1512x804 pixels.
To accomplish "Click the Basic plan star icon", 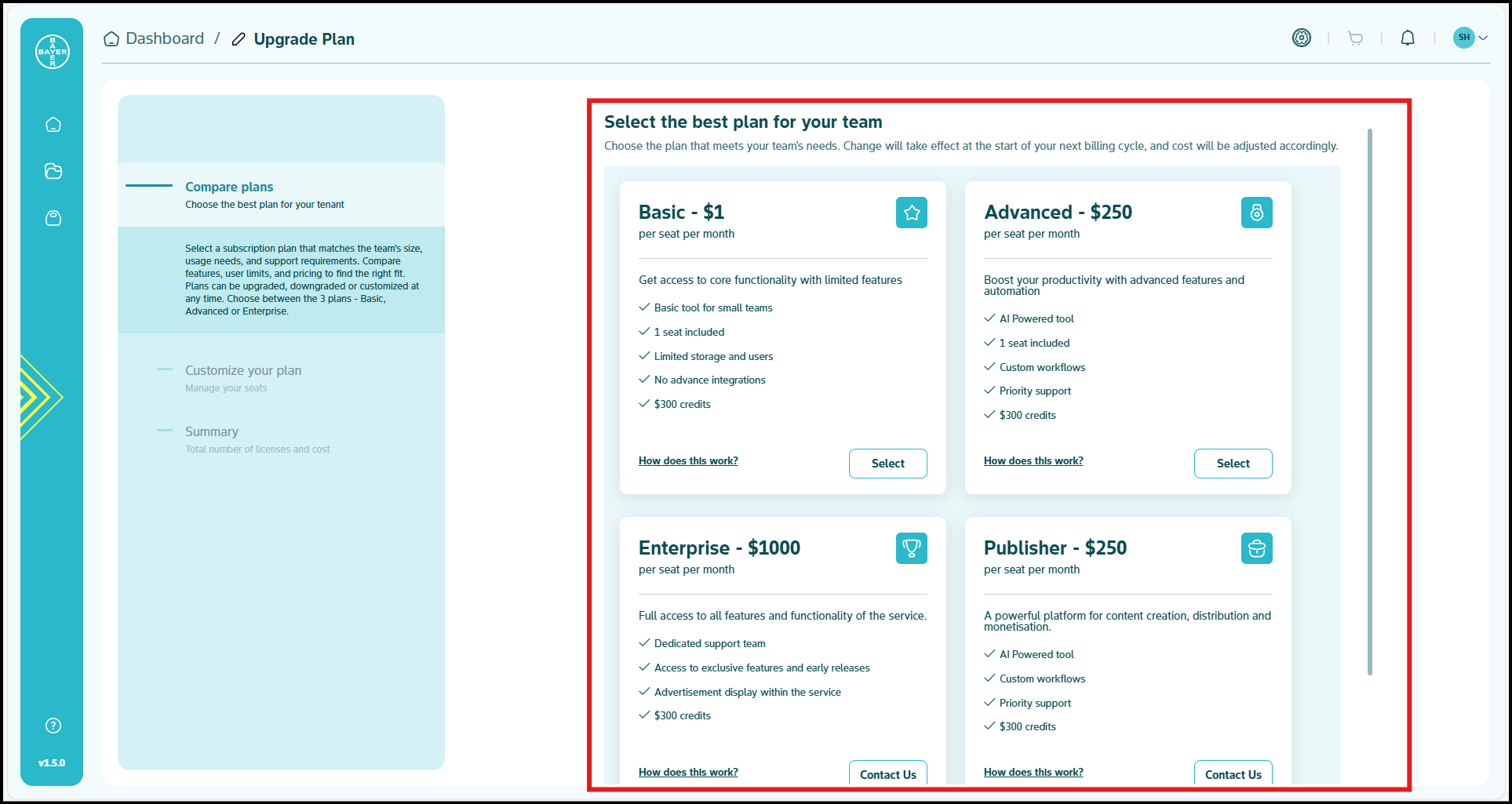I will click(911, 213).
